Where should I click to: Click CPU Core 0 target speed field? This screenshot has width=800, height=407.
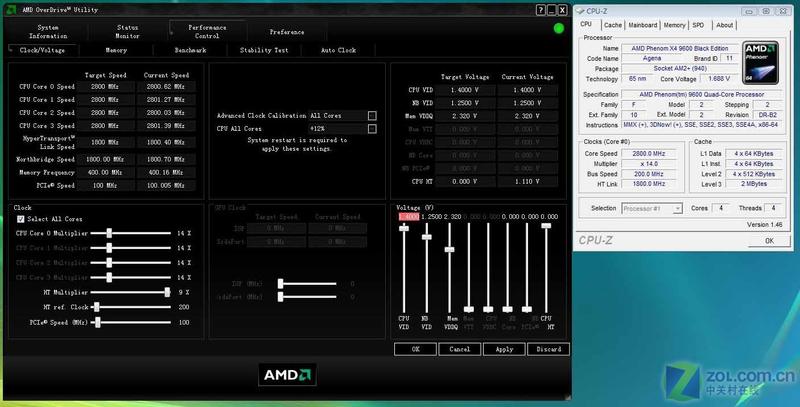click(106, 87)
